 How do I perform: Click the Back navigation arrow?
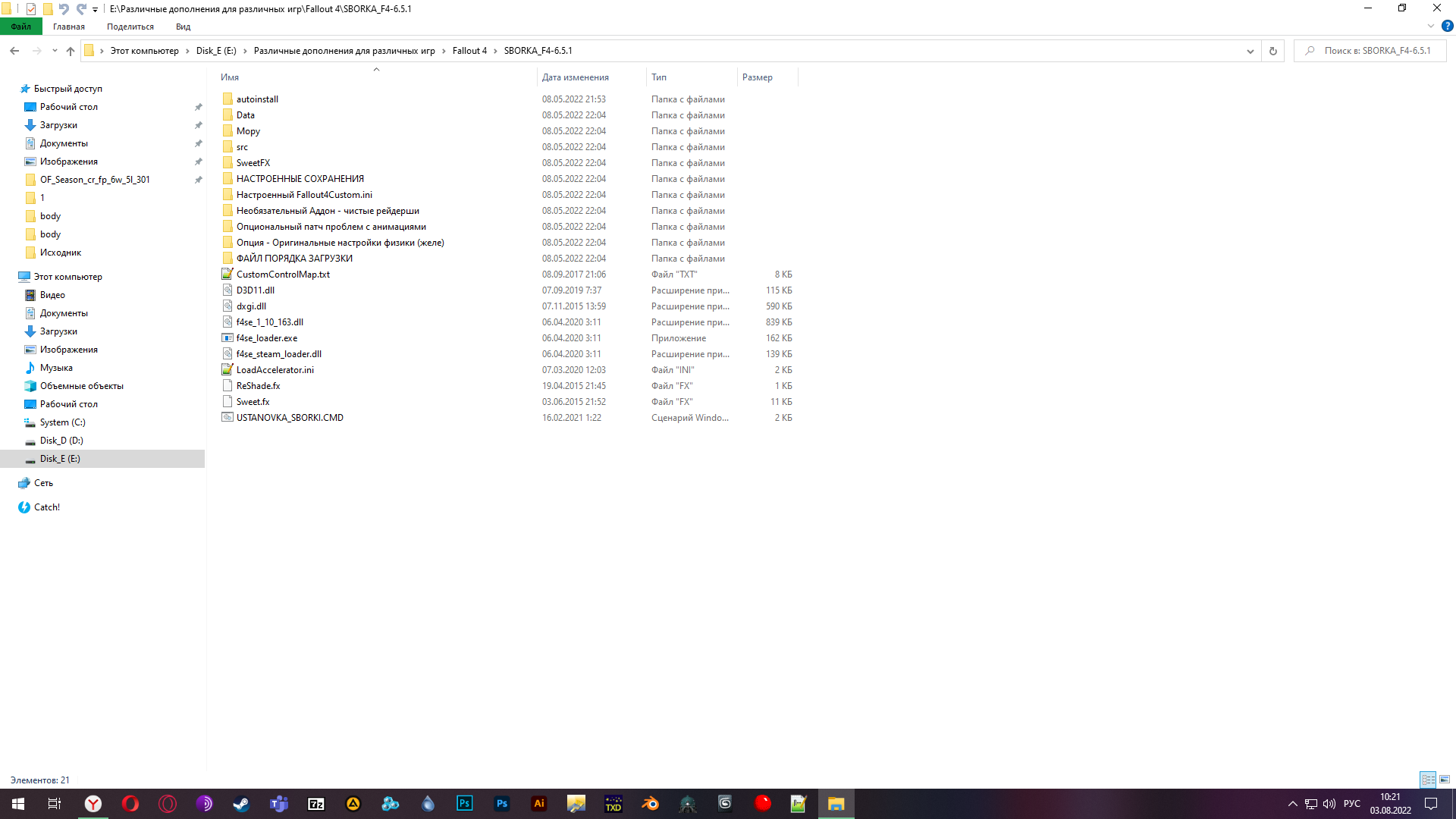[14, 51]
